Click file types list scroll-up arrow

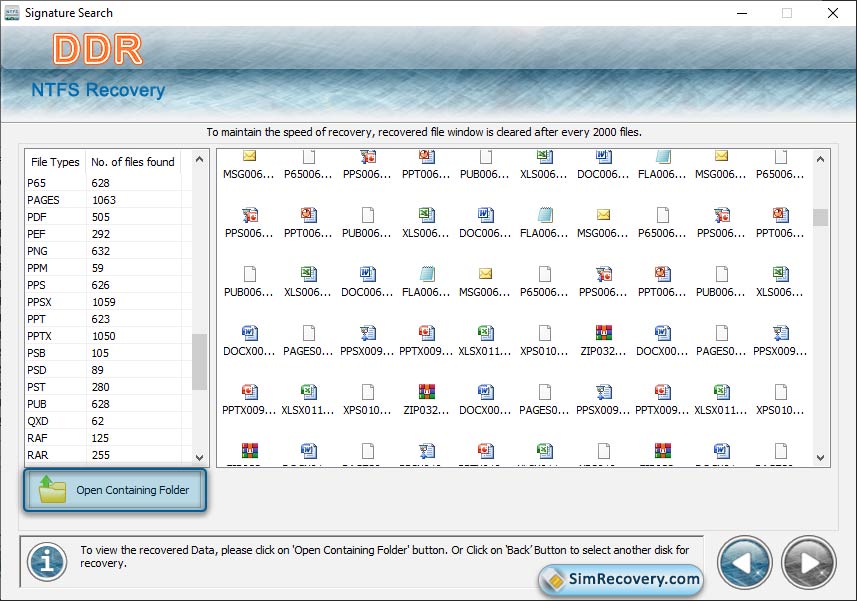(199, 160)
